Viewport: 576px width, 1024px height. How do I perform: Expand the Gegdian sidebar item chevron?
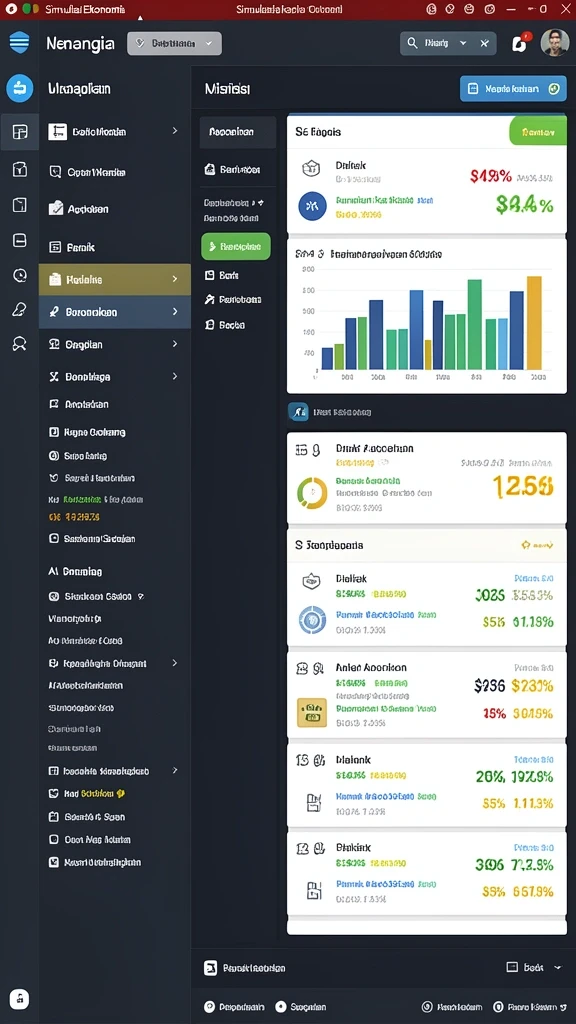[x=174, y=344]
